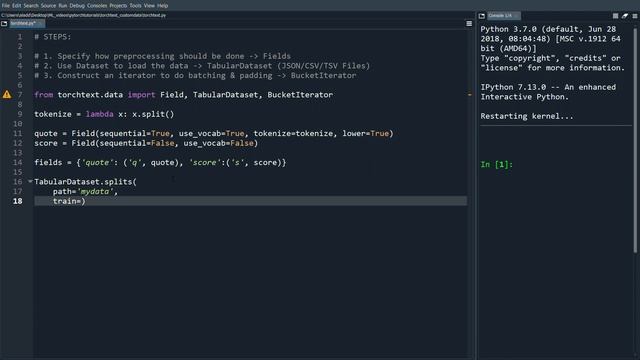The width and height of the screenshot is (640, 360).
Task: Click the orange warning marker in editor scrollbar
Action: (469, 95)
